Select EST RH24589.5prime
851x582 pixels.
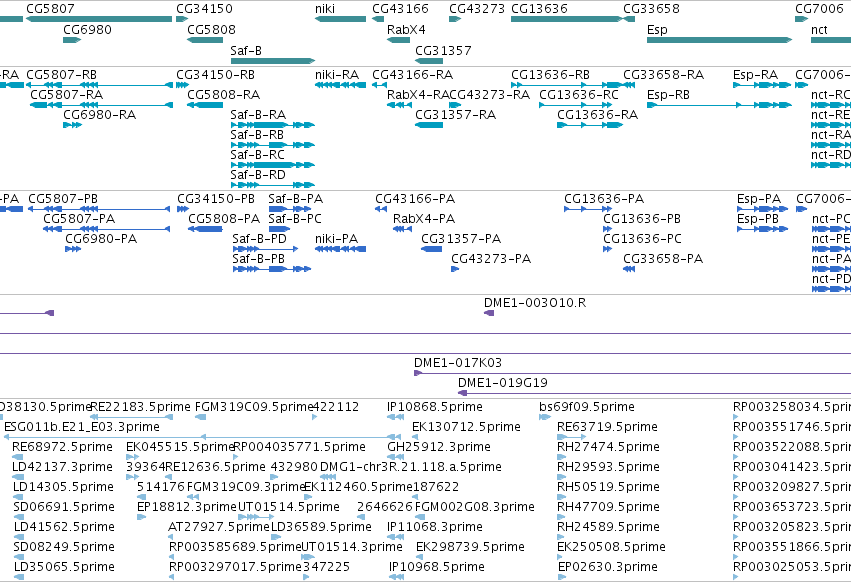(x=561, y=536)
